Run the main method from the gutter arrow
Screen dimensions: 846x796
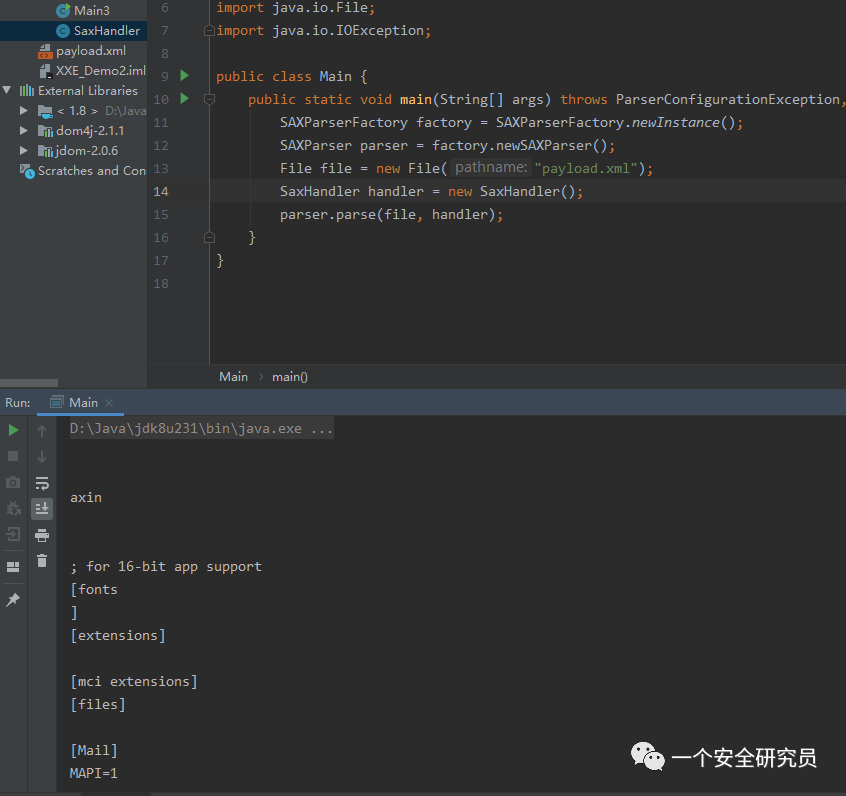pos(185,99)
